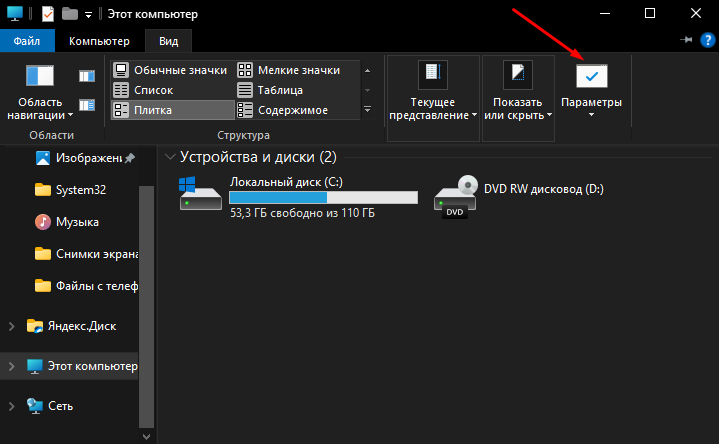The image size is (719, 444).
Task: Toggle the Details pane icon
Action: tap(87, 105)
